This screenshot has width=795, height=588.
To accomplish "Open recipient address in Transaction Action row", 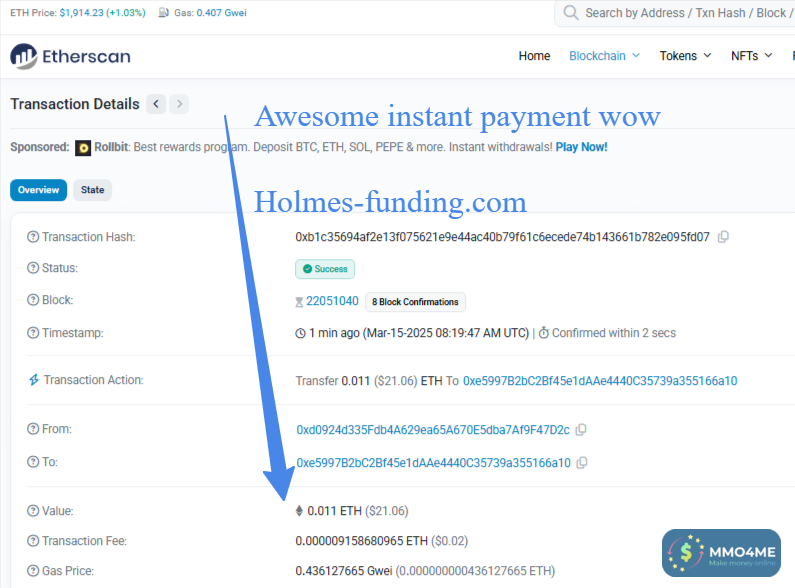I will (x=600, y=381).
